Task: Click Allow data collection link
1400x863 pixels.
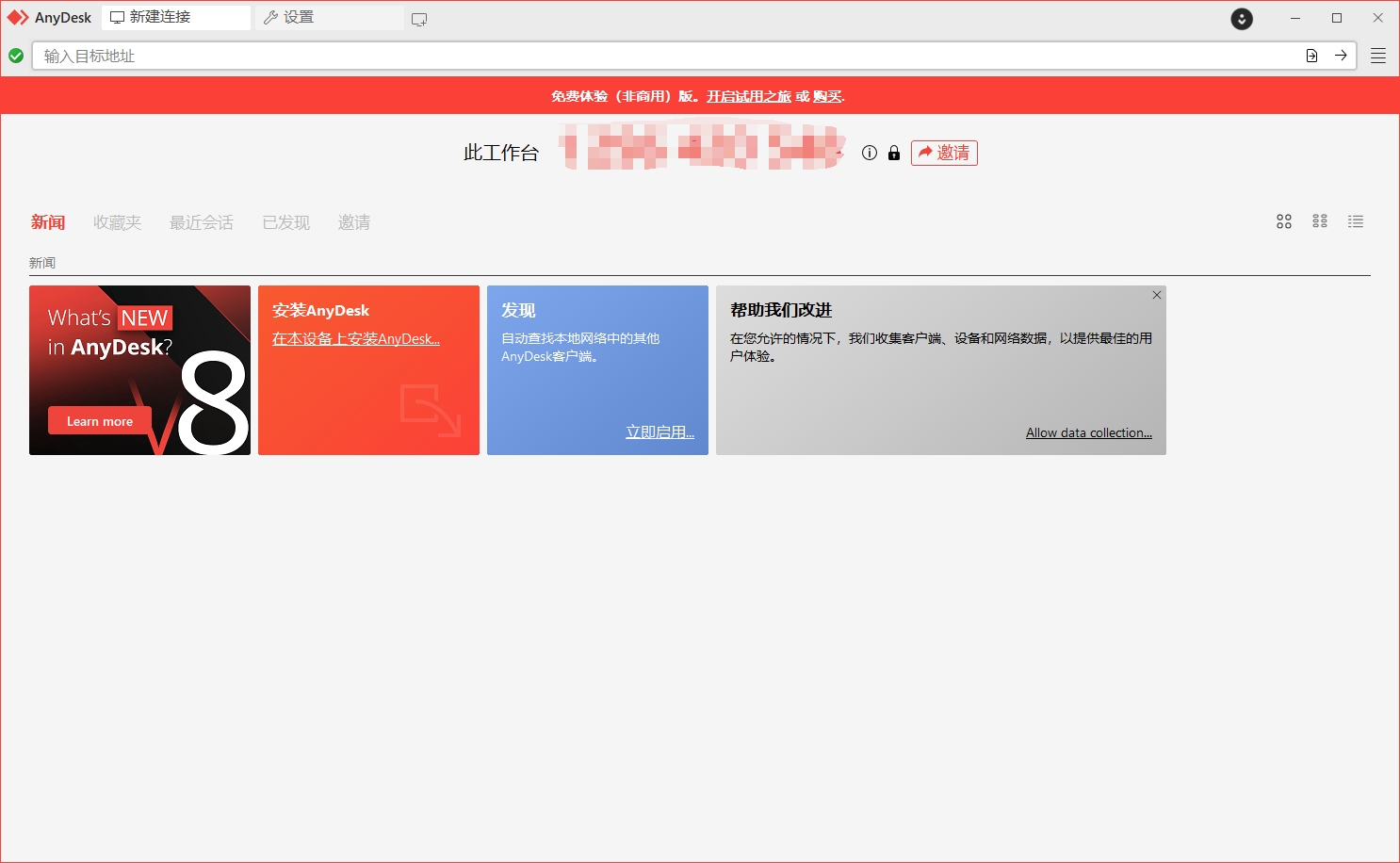Action: pyautogui.click(x=1089, y=432)
